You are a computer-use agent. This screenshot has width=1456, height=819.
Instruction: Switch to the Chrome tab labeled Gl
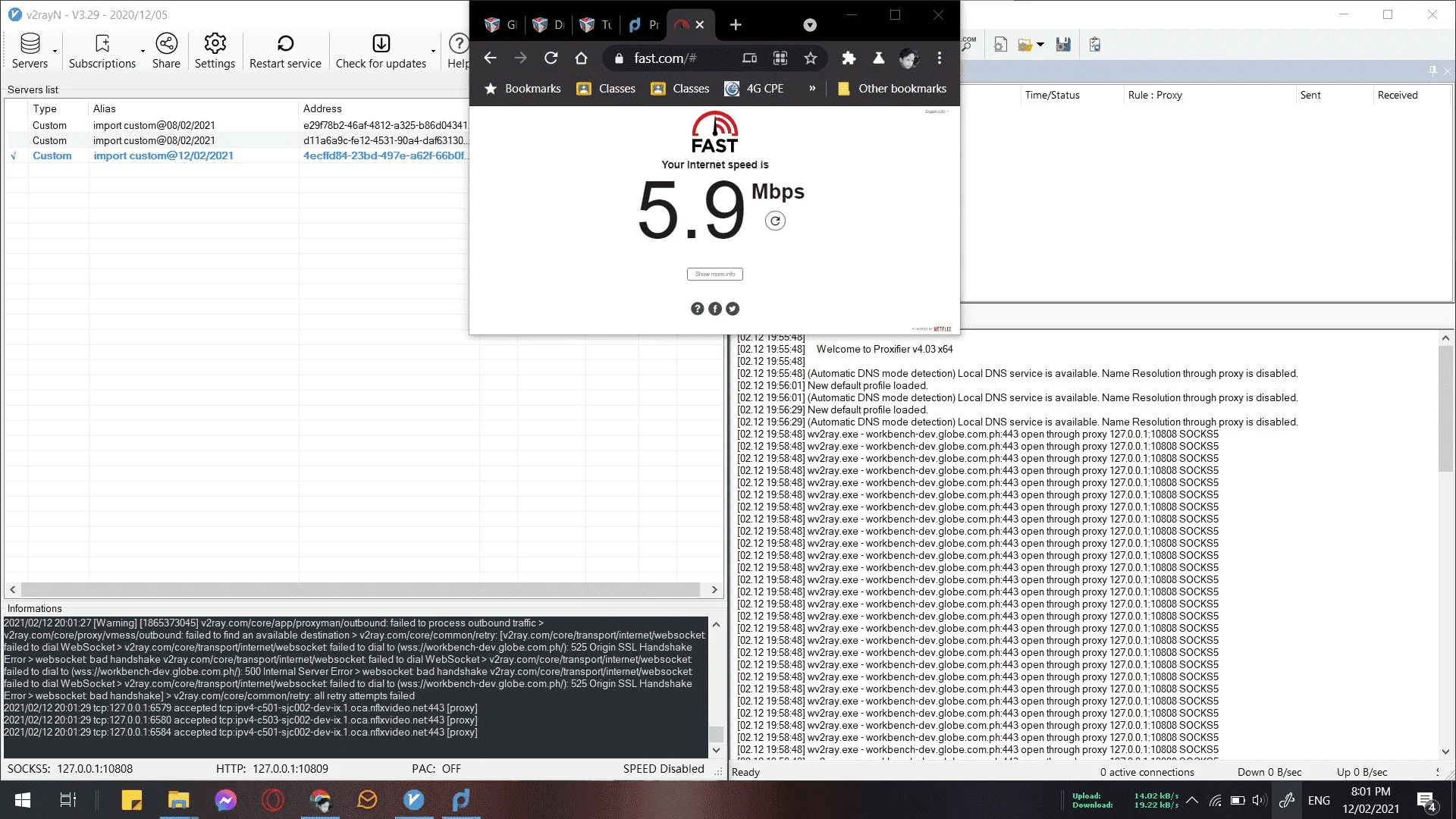pos(502,25)
